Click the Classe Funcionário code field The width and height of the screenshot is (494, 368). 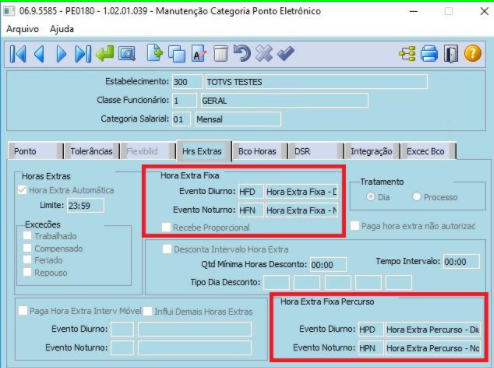tap(184, 101)
